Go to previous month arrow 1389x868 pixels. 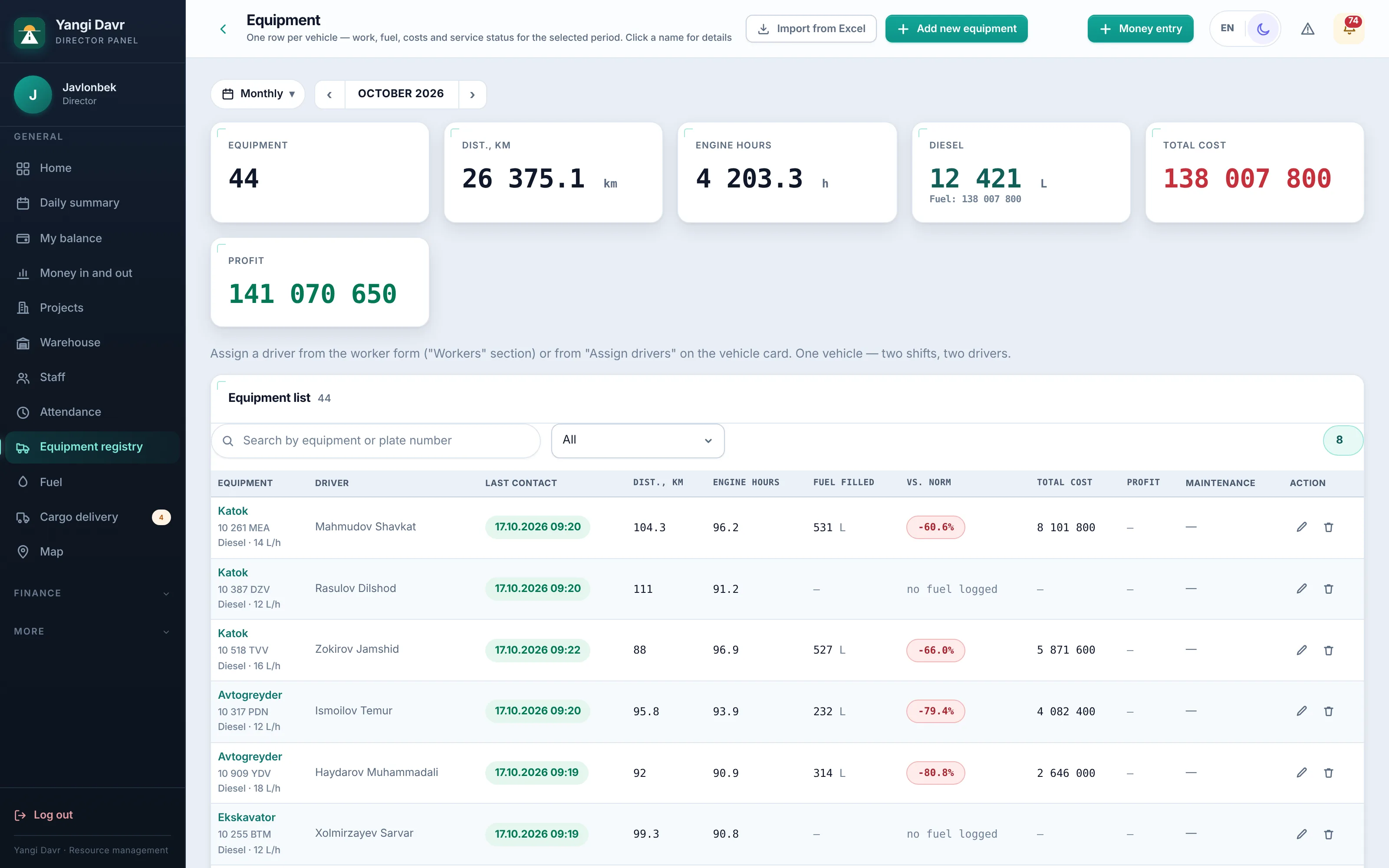click(x=329, y=94)
